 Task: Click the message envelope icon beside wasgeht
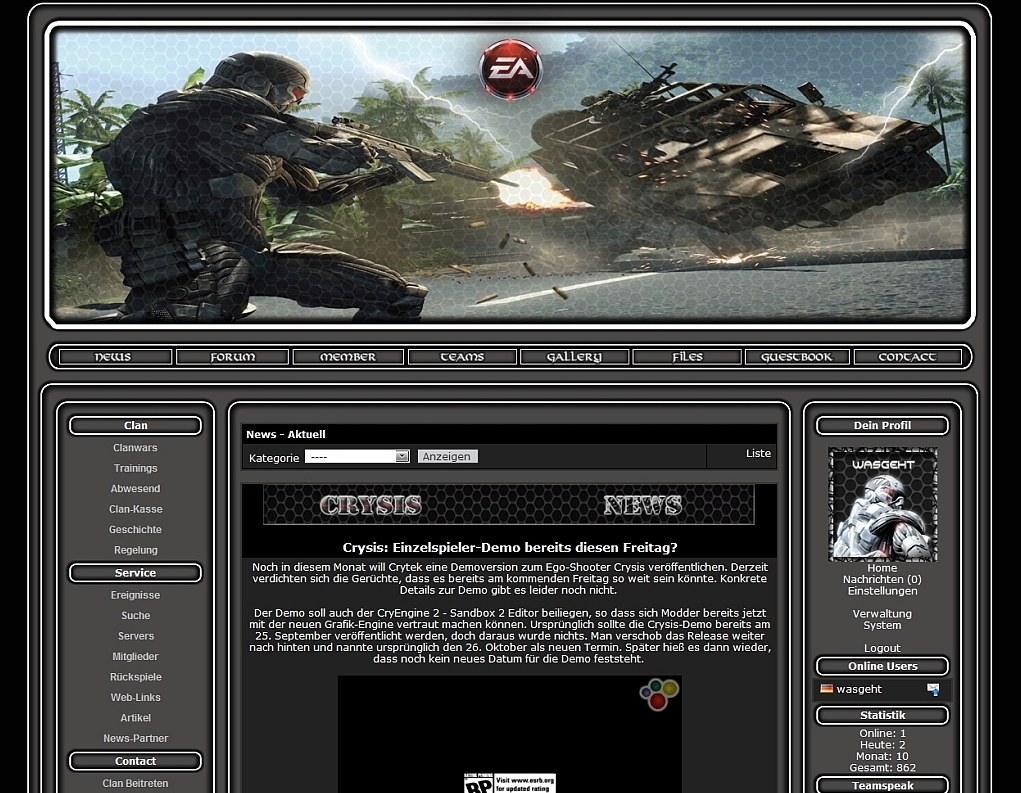pos(933,689)
